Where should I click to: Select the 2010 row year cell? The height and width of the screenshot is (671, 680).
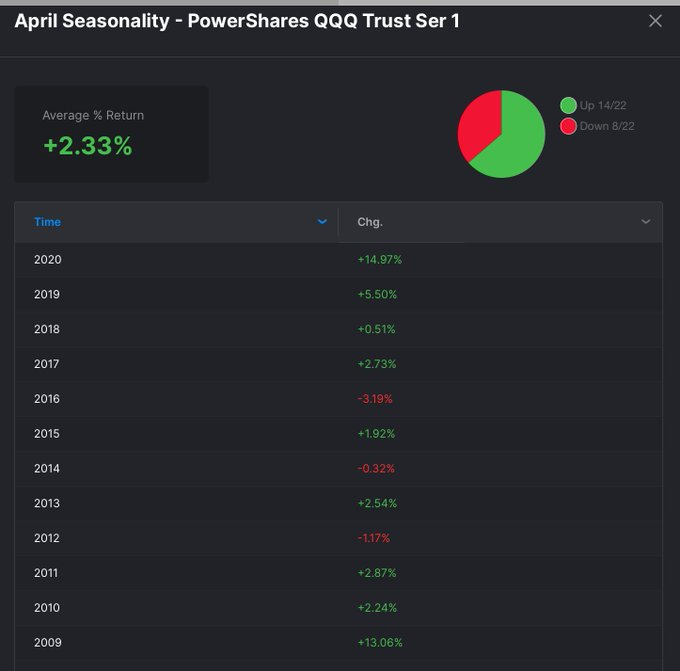tap(47, 607)
